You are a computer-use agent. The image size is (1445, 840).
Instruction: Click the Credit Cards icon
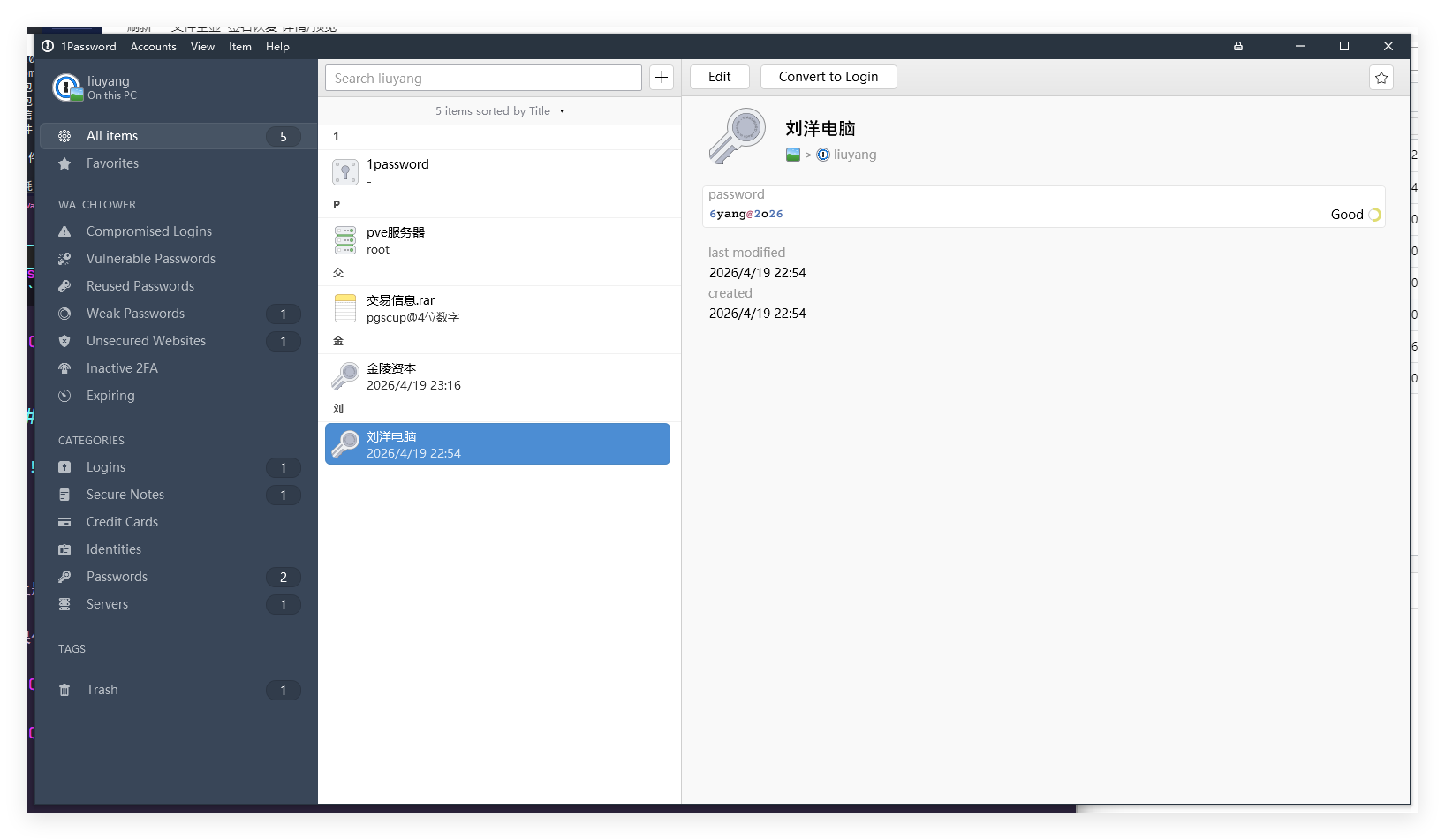point(64,522)
